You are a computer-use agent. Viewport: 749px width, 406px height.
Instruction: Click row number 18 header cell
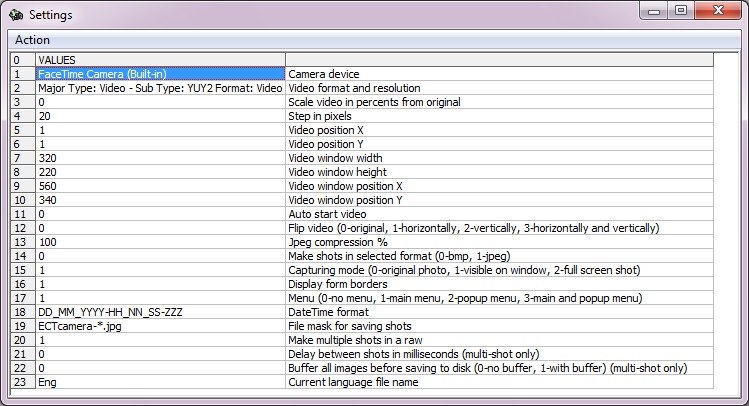pyautogui.click(x=23, y=312)
